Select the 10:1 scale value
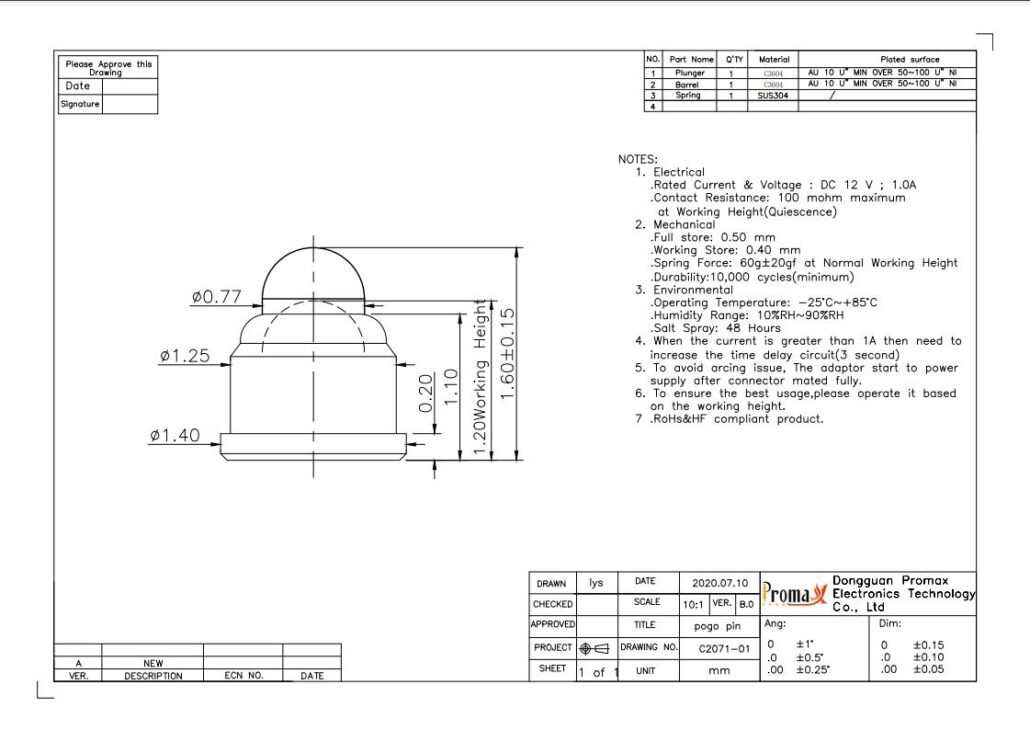The width and height of the screenshot is (1030, 730). pos(692,604)
